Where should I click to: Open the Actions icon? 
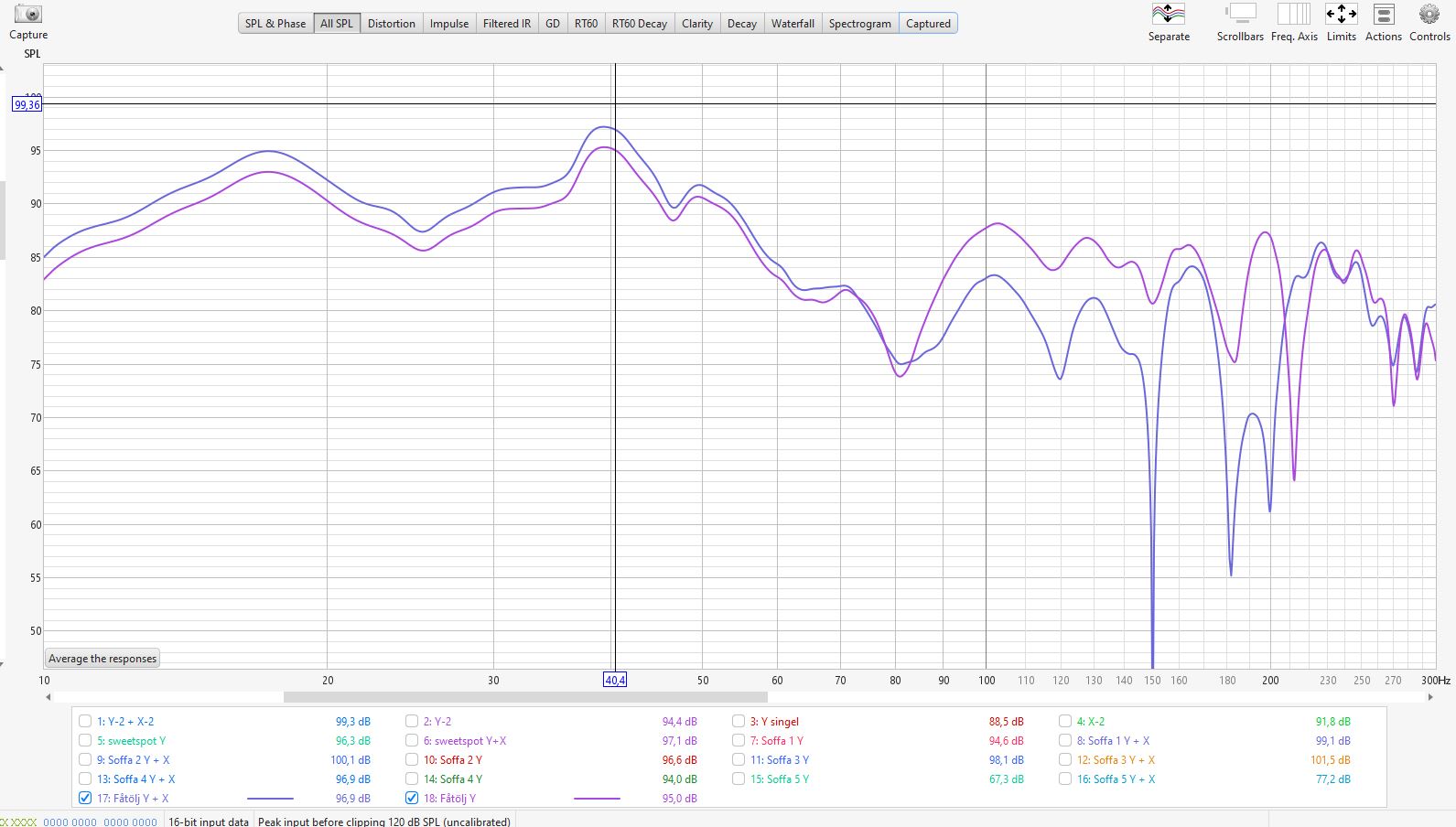[x=1384, y=15]
